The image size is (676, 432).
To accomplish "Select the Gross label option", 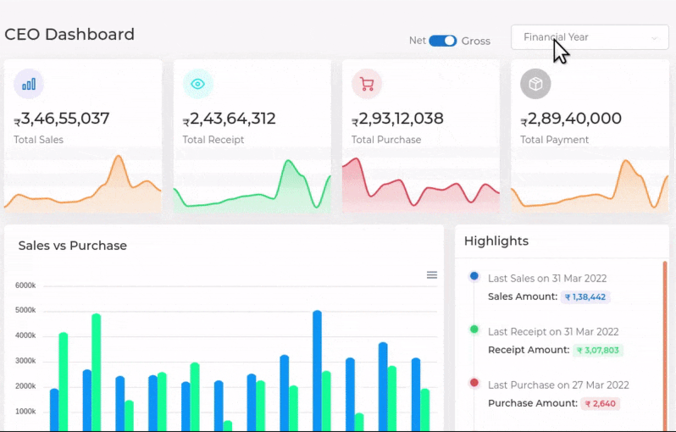I will click(476, 41).
